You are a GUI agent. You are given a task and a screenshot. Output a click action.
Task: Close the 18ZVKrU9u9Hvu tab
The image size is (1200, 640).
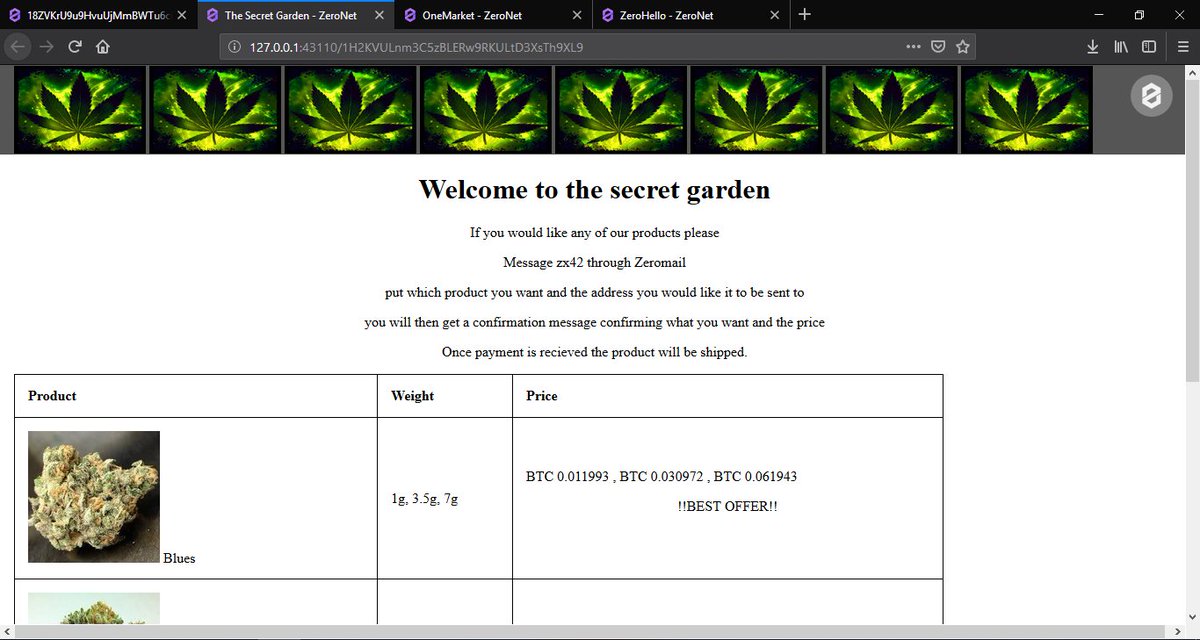tap(182, 15)
